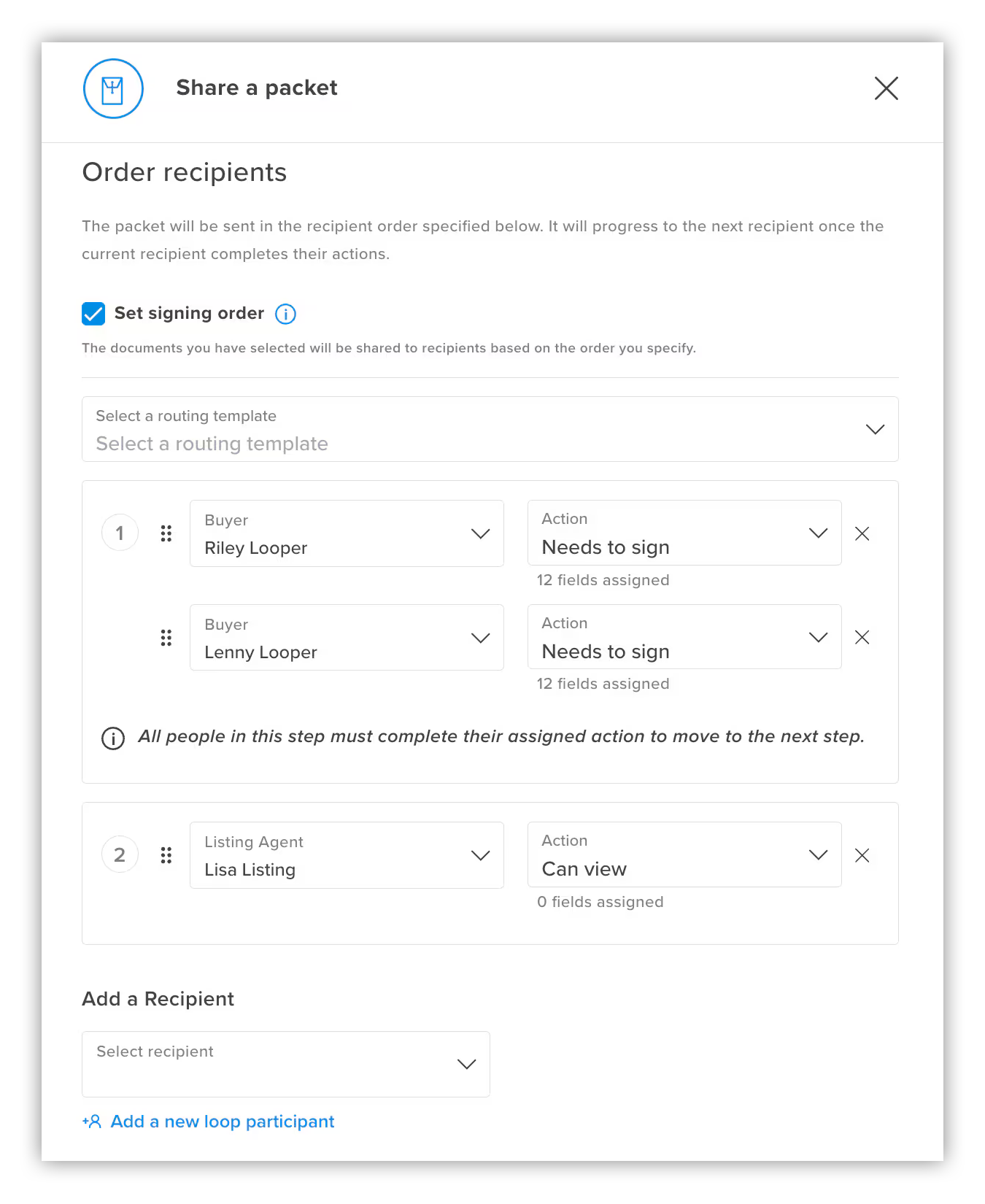985x1204 pixels.
Task: Remove Lisa Listing from recipients
Action: coord(862,855)
